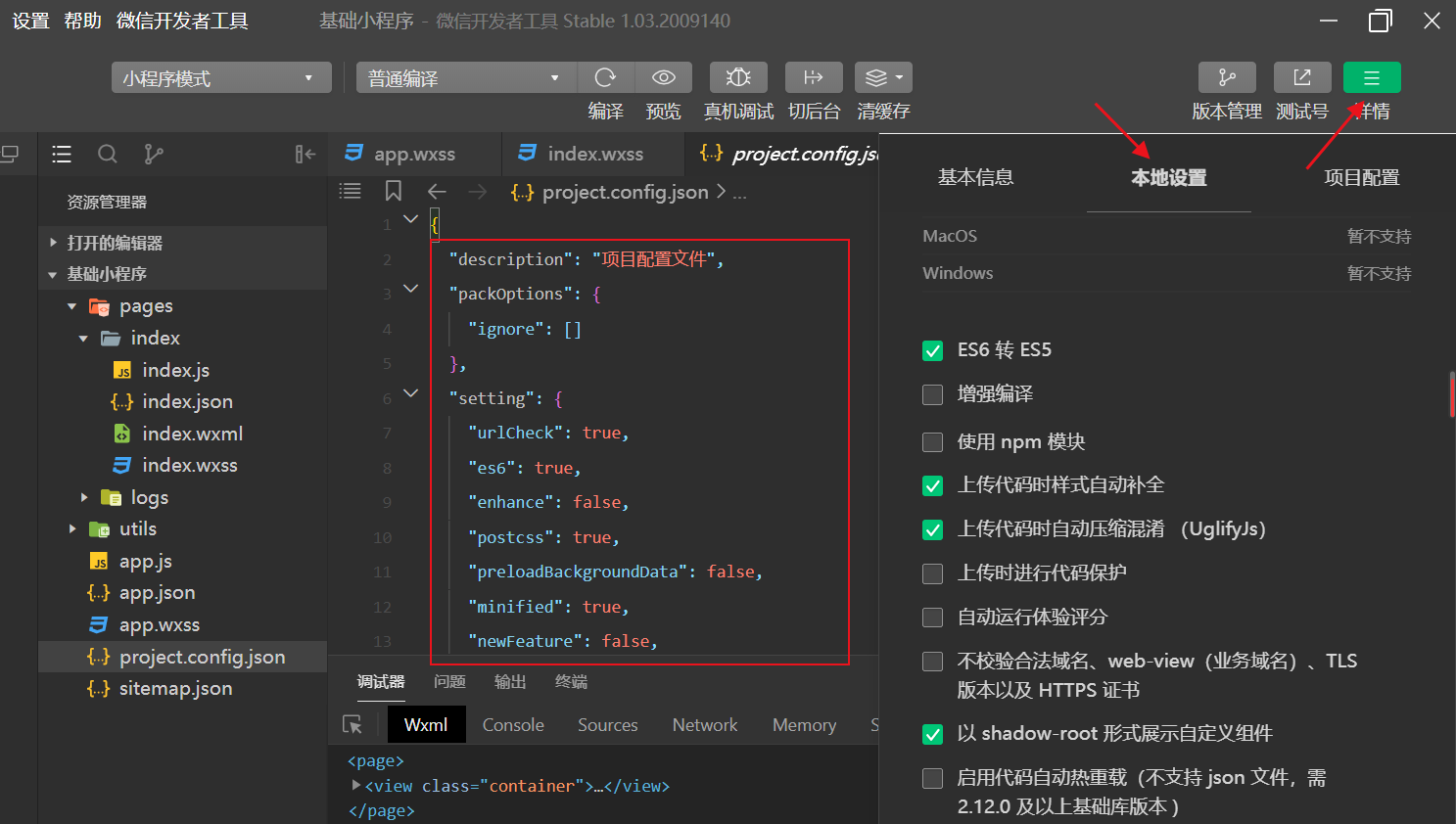The width and height of the screenshot is (1456, 824).
Task: Click the real device debug bug icon
Action: (x=738, y=77)
